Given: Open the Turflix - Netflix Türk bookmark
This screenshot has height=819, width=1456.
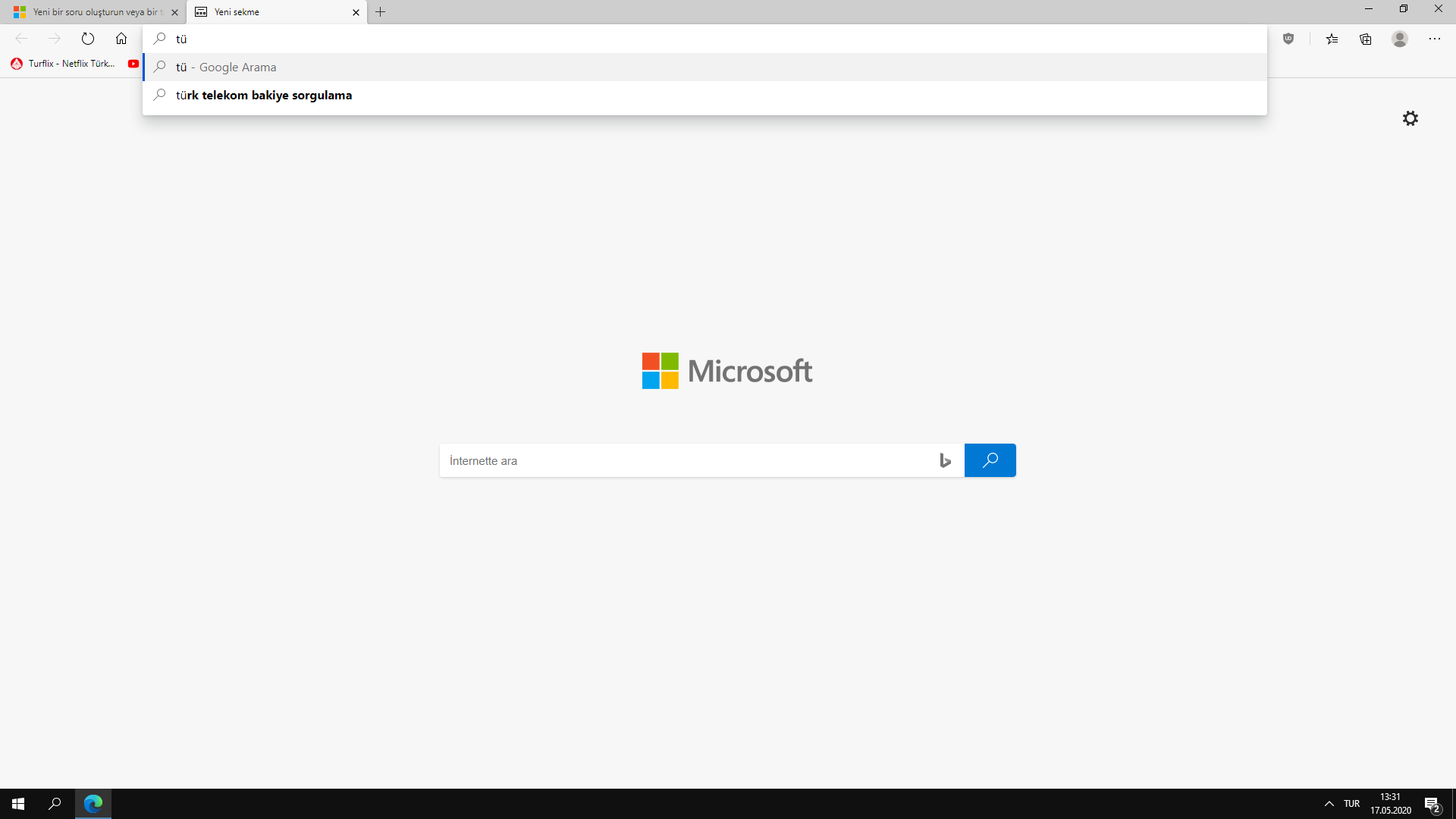Looking at the screenshot, I should 64,64.
